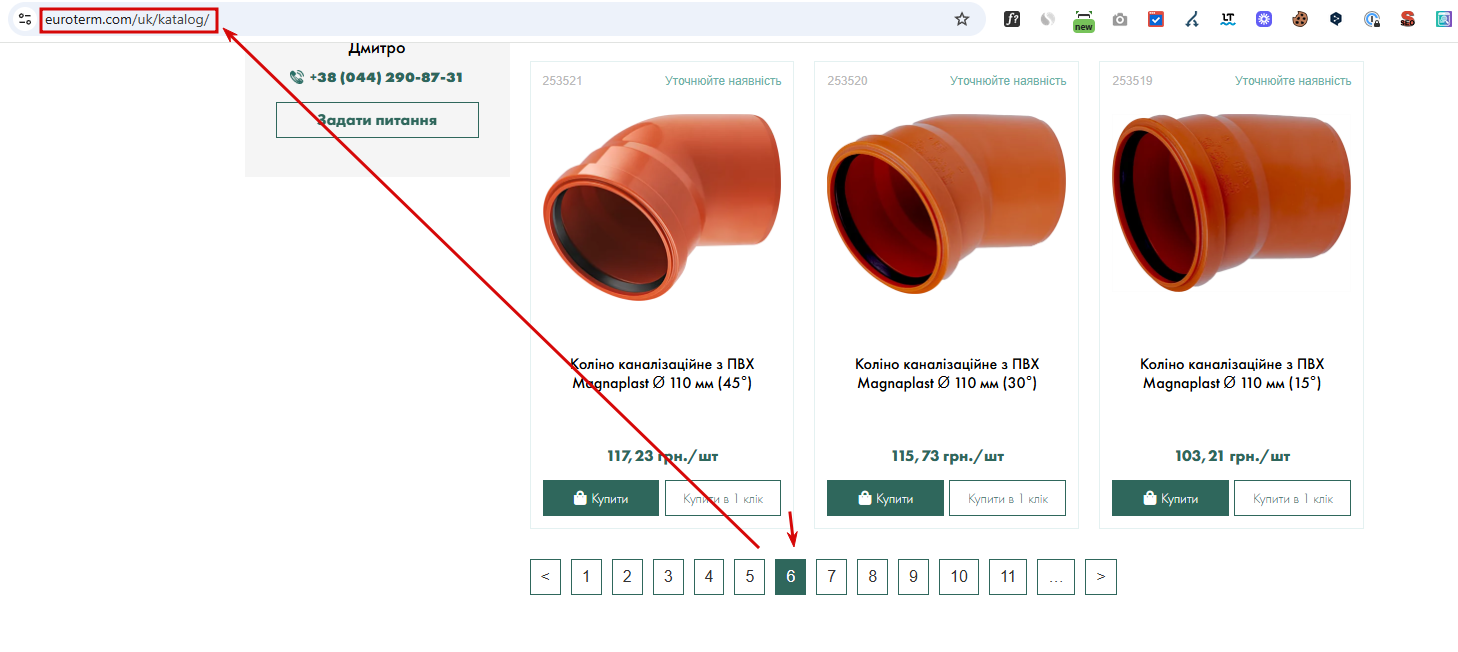Open the red checkmark calendar extension
The image size is (1458, 652).
(x=1156, y=19)
